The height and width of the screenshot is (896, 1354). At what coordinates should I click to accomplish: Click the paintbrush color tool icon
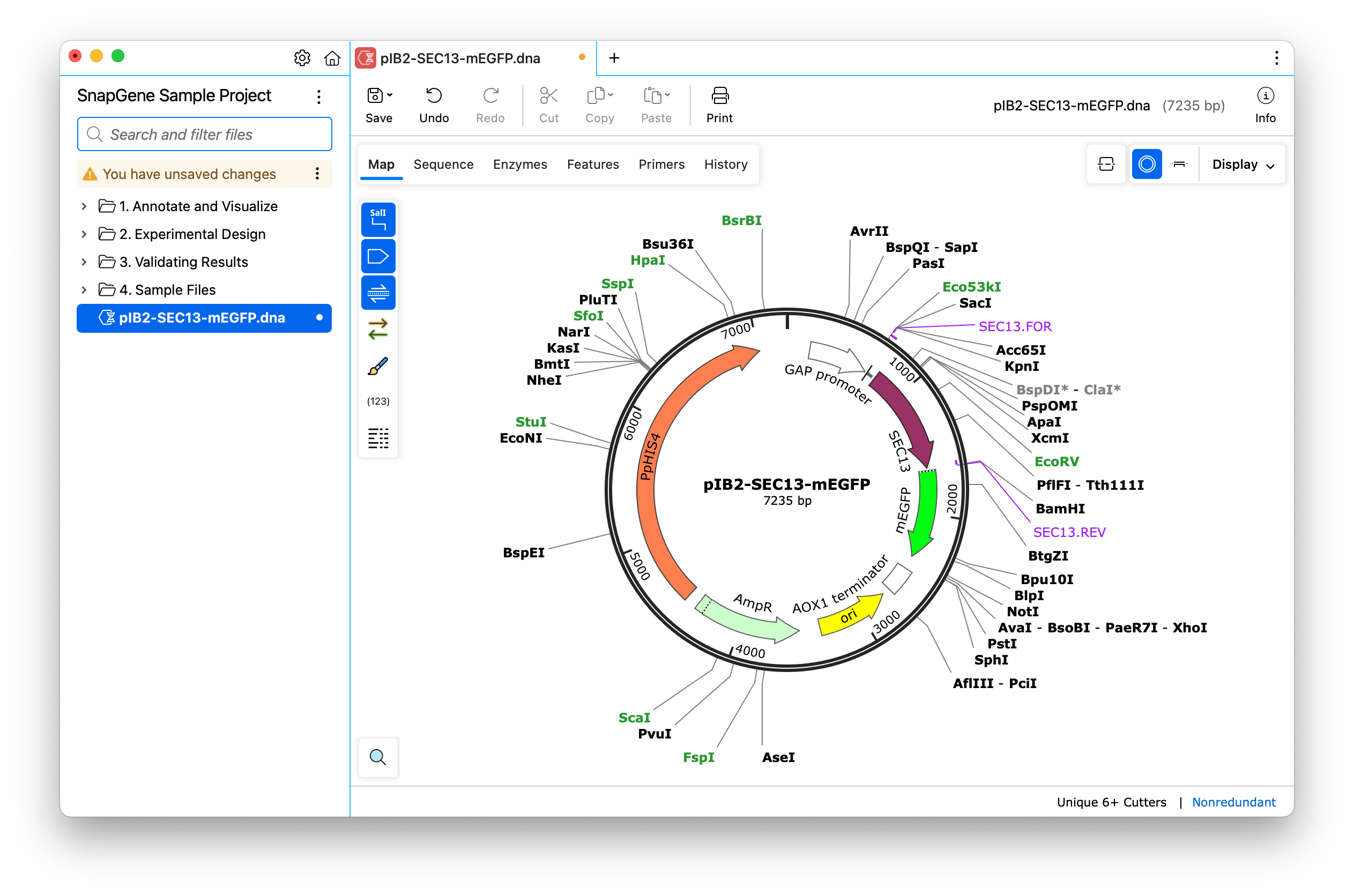[378, 365]
